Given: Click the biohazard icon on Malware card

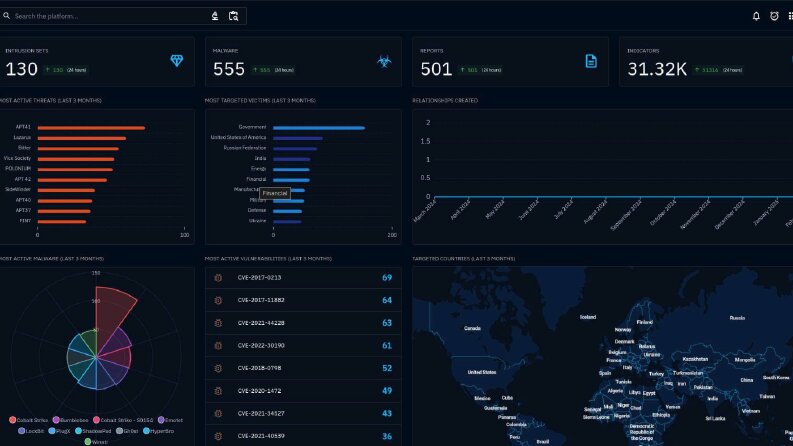Looking at the screenshot, I should click(x=384, y=61).
